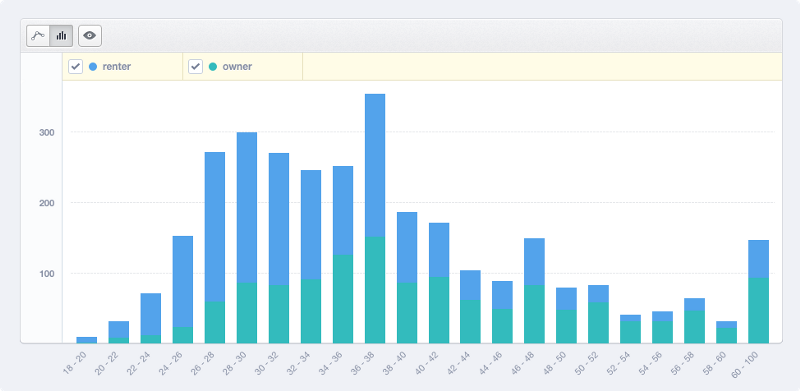Click the owner bar for 40 - 42
The width and height of the screenshot is (800, 391).
pyautogui.click(x=439, y=310)
